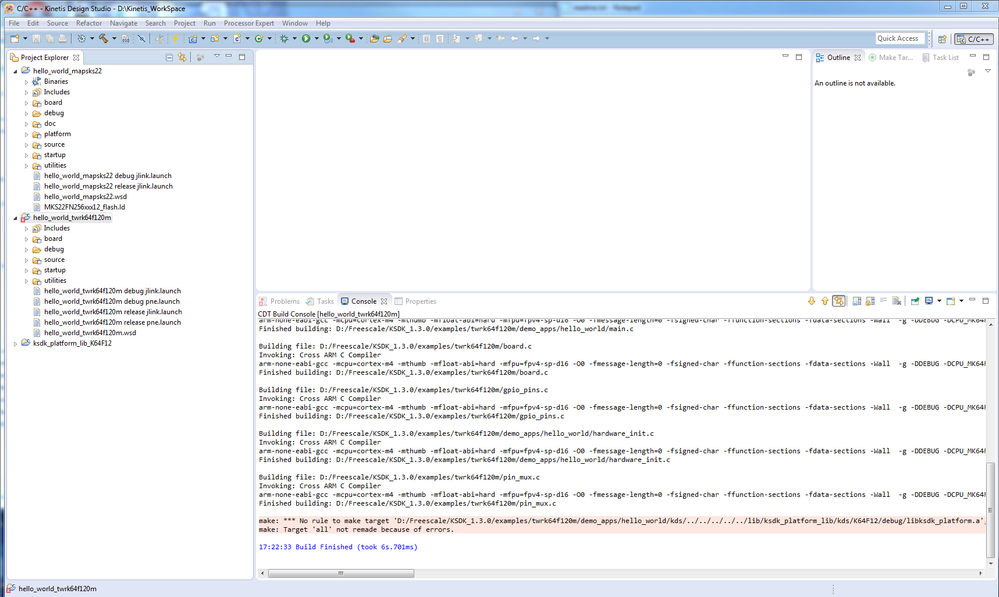Click the New file toolbar icon
Image resolution: width=999 pixels, height=597 pixels.
point(15,38)
